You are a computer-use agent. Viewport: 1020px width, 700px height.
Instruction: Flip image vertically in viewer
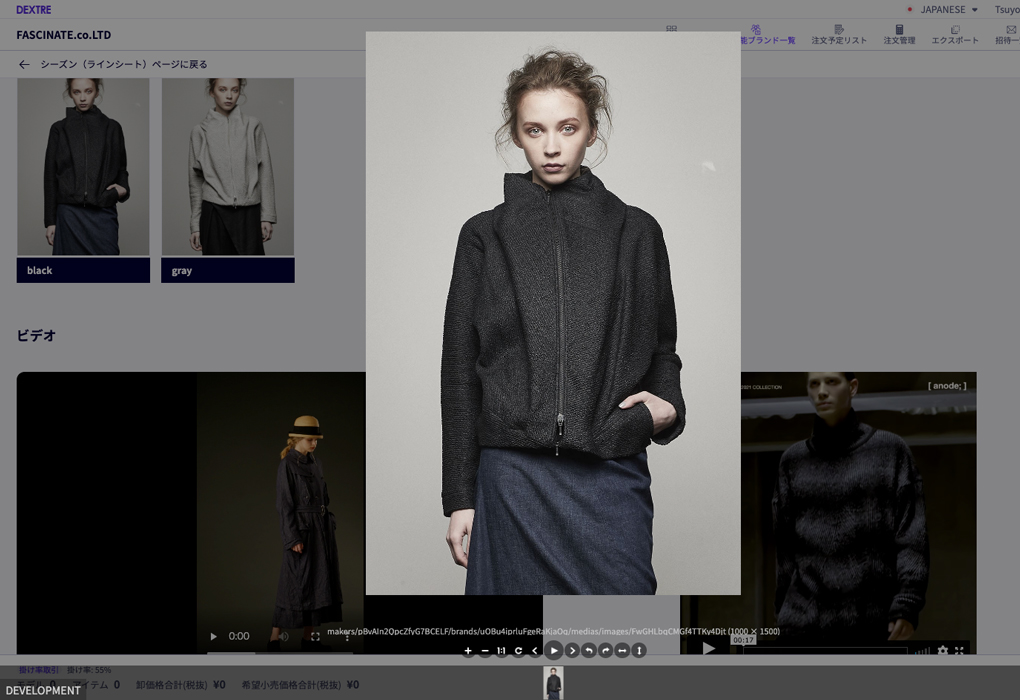click(639, 651)
